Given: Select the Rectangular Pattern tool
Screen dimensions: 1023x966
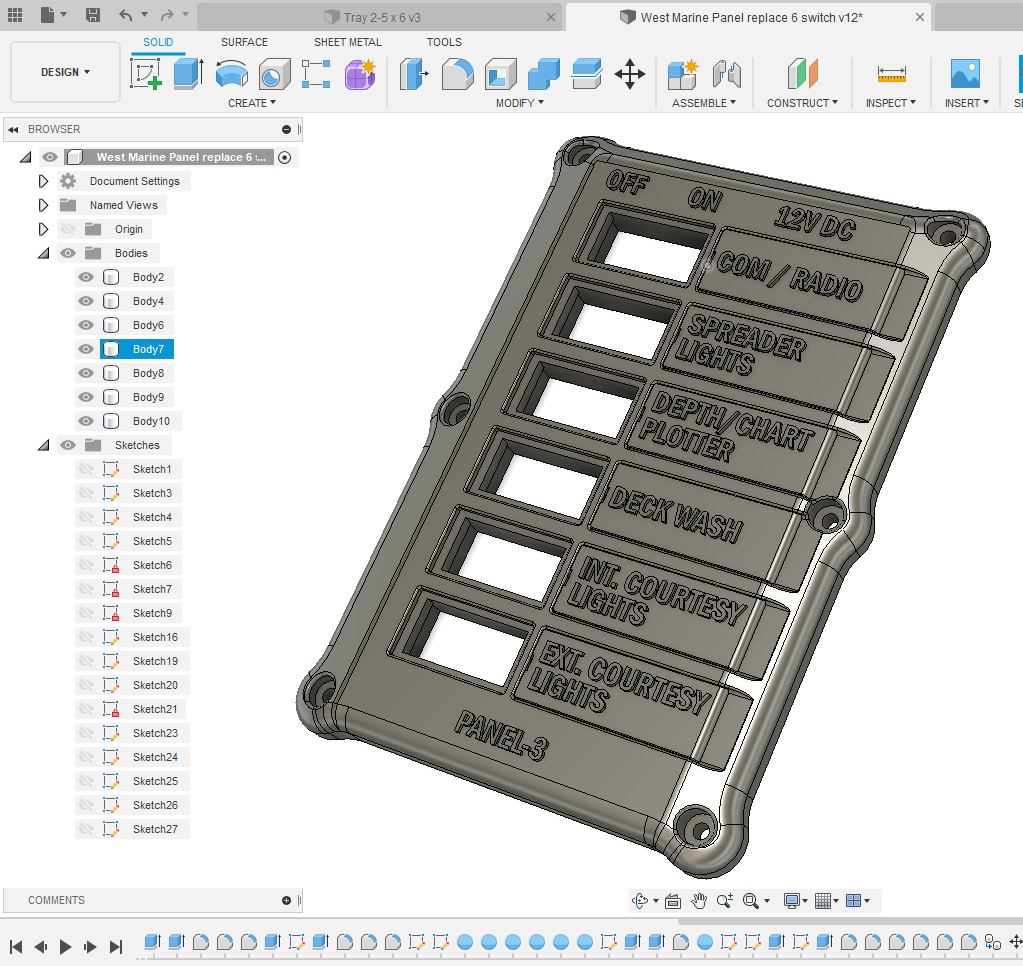Looking at the screenshot, I should [x=316, y=74].
